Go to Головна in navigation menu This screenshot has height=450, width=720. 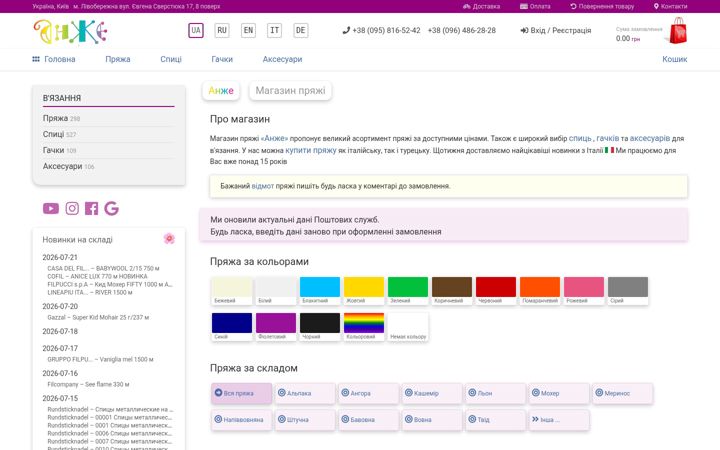tap(54, 59)
